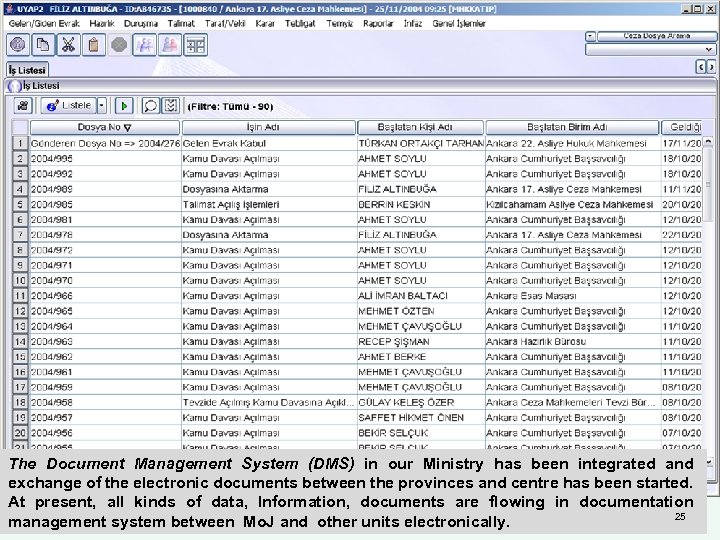Click the BERRİN KESKİN cell

pos(421,204)
